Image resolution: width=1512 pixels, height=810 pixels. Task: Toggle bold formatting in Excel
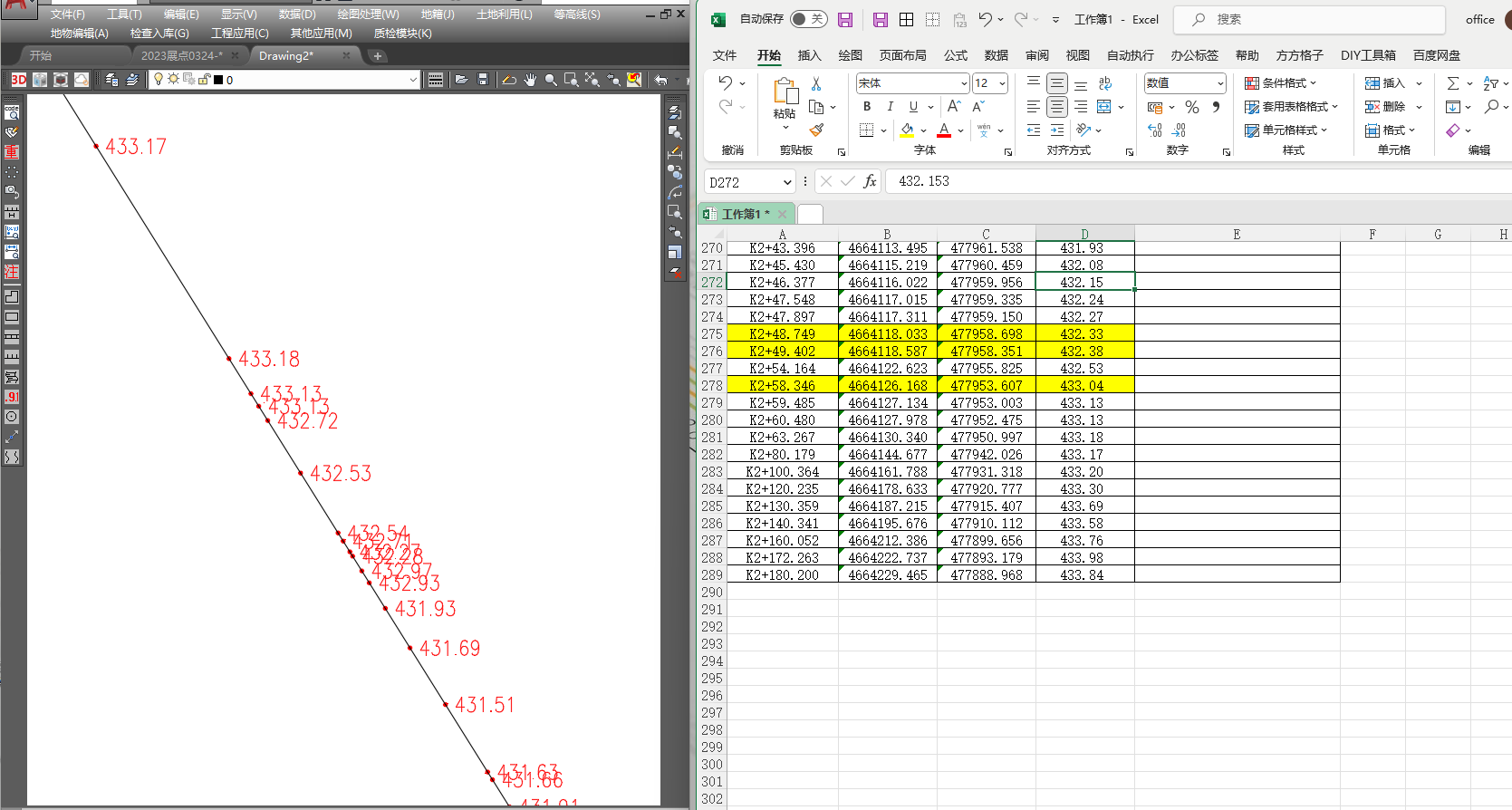pos(867,107)
